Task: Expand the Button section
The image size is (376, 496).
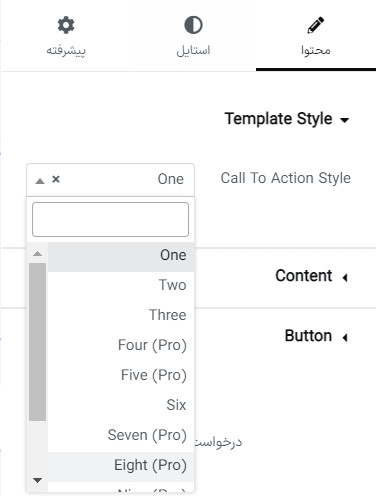Action: [x=316, y=336]
